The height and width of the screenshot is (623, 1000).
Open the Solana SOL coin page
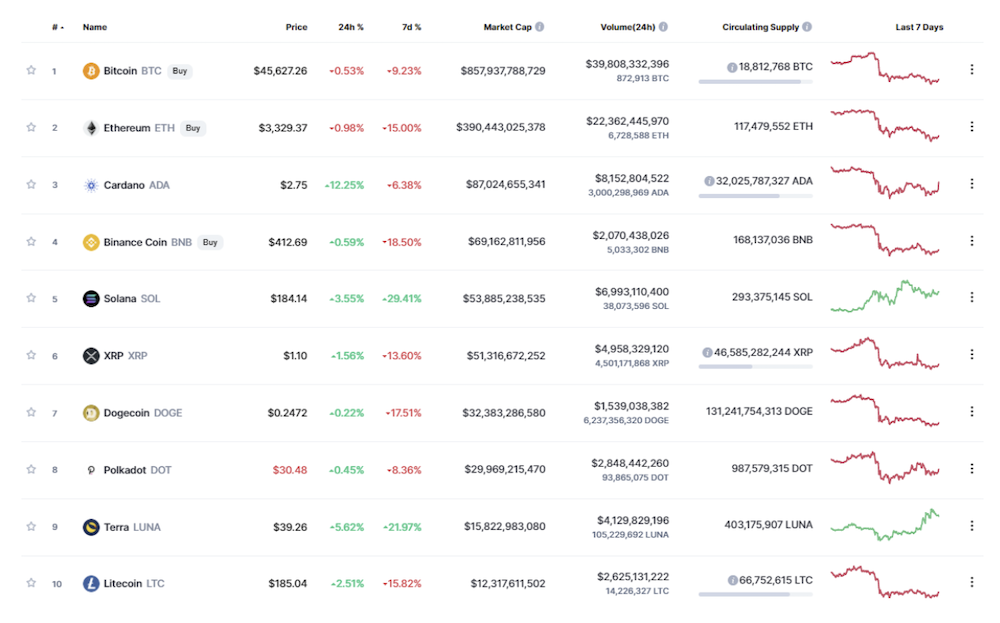(132, 298)
